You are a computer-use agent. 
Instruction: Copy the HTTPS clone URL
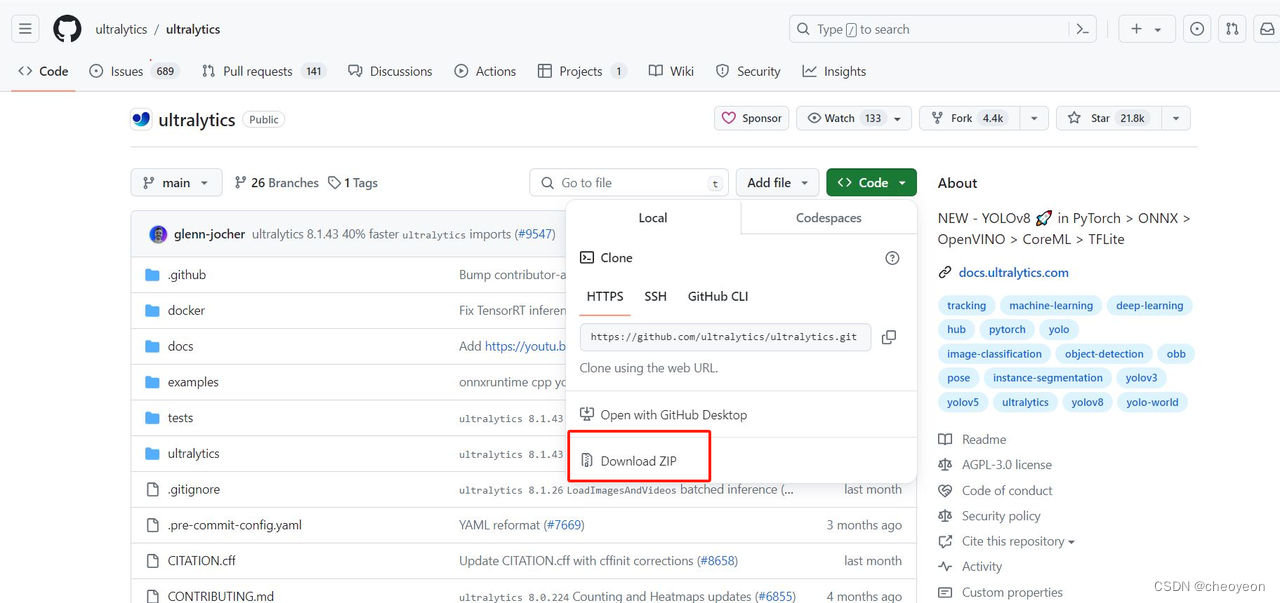click(x=889, y=337)
